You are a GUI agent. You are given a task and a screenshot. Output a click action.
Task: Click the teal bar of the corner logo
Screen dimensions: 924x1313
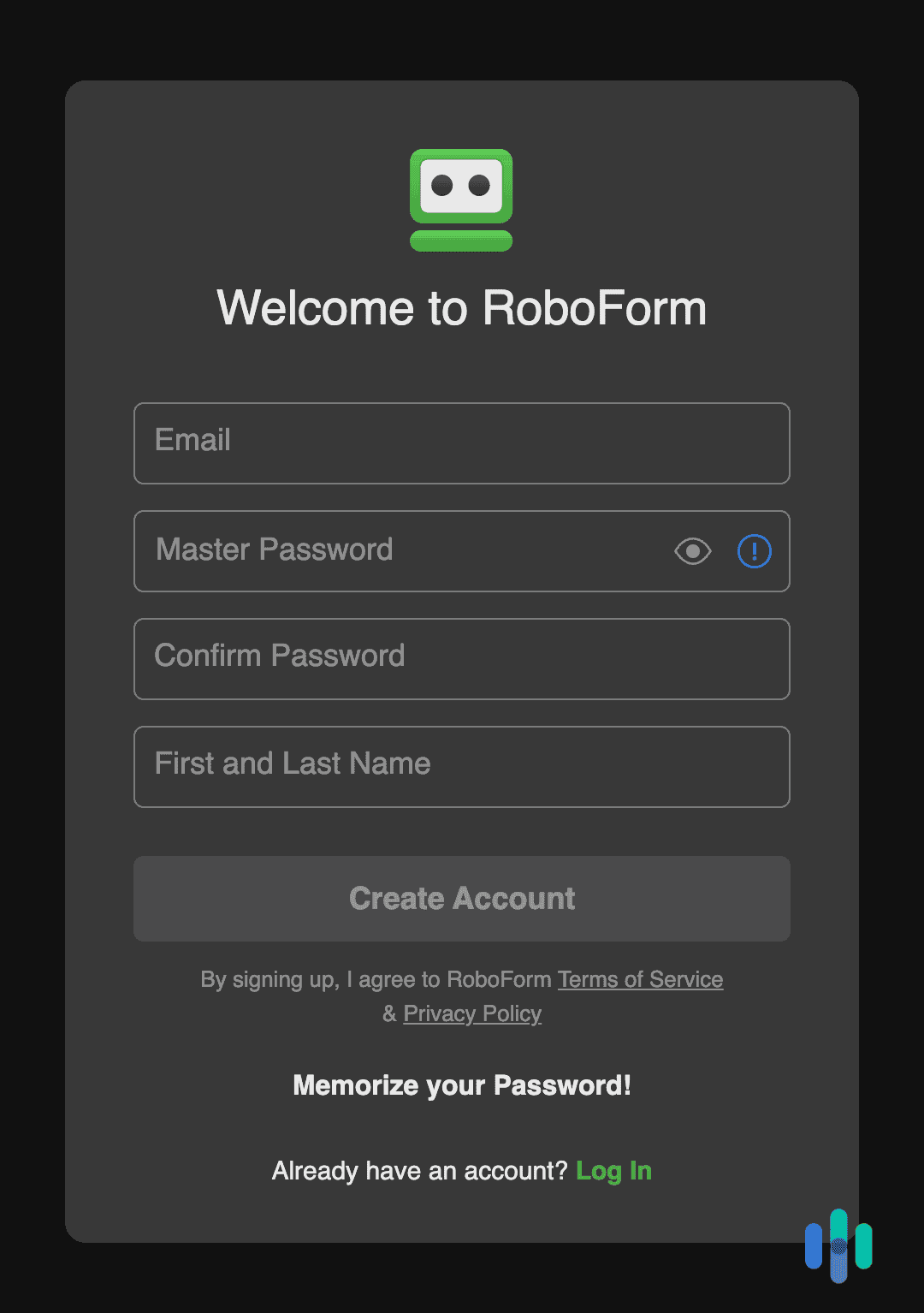click(863, 1245)
